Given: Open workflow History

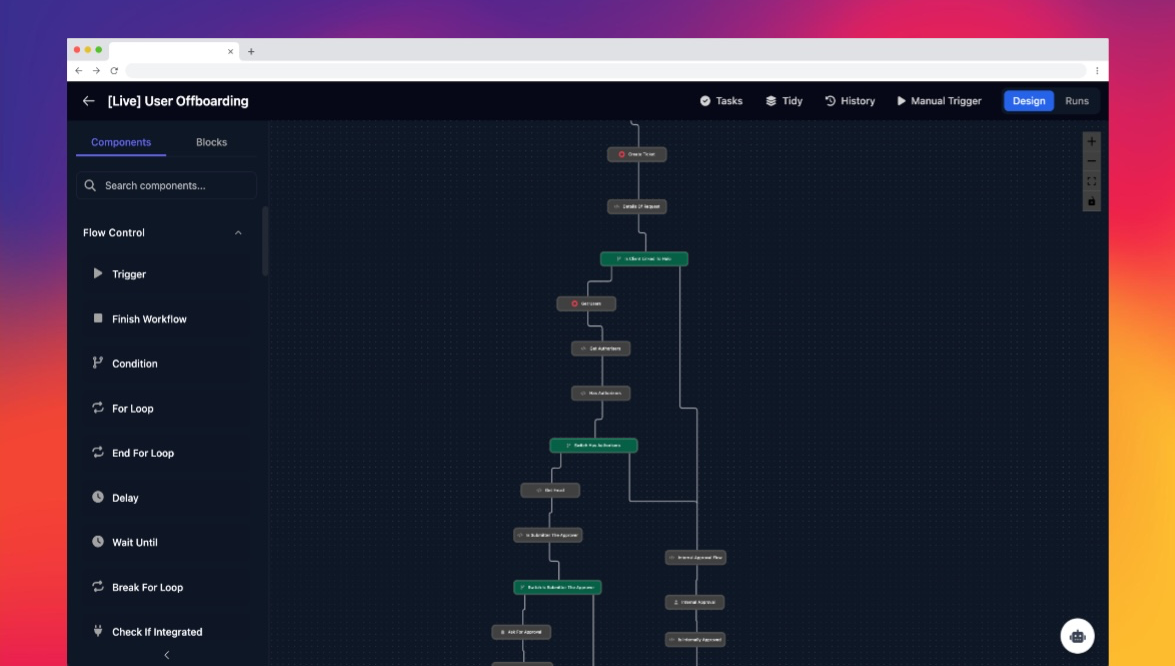Looking at the screenshot, I should coord(849,101).
